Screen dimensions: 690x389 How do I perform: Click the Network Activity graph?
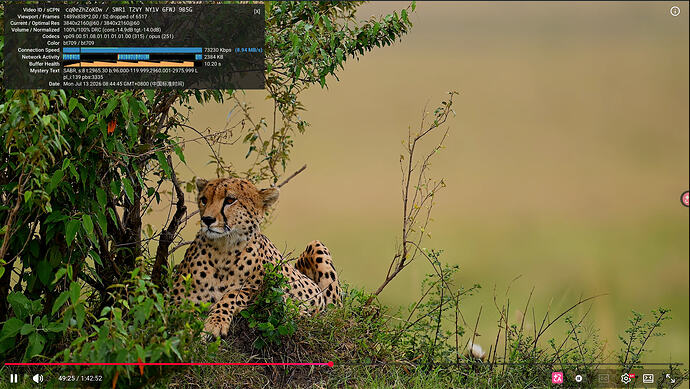click(132, 57)
